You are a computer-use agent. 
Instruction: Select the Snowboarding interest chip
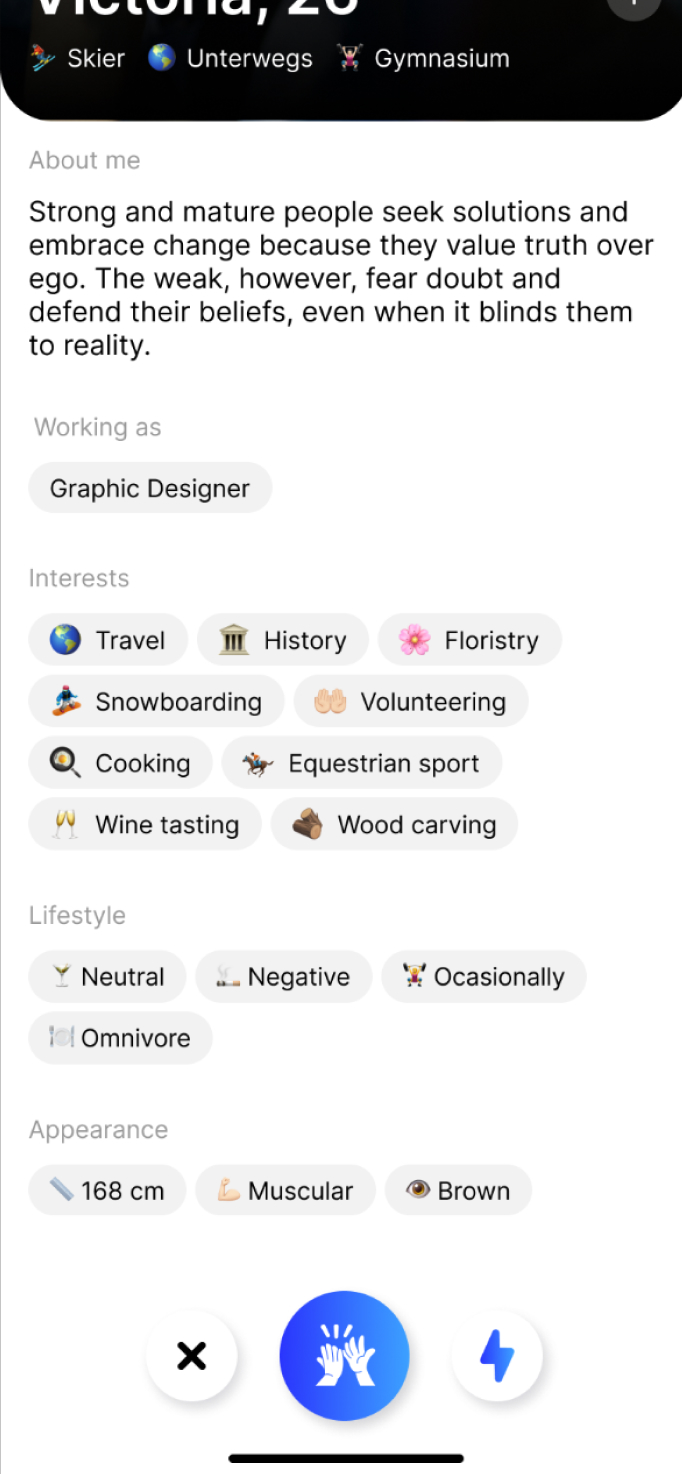pyautogui.click(x=156, y=701)
